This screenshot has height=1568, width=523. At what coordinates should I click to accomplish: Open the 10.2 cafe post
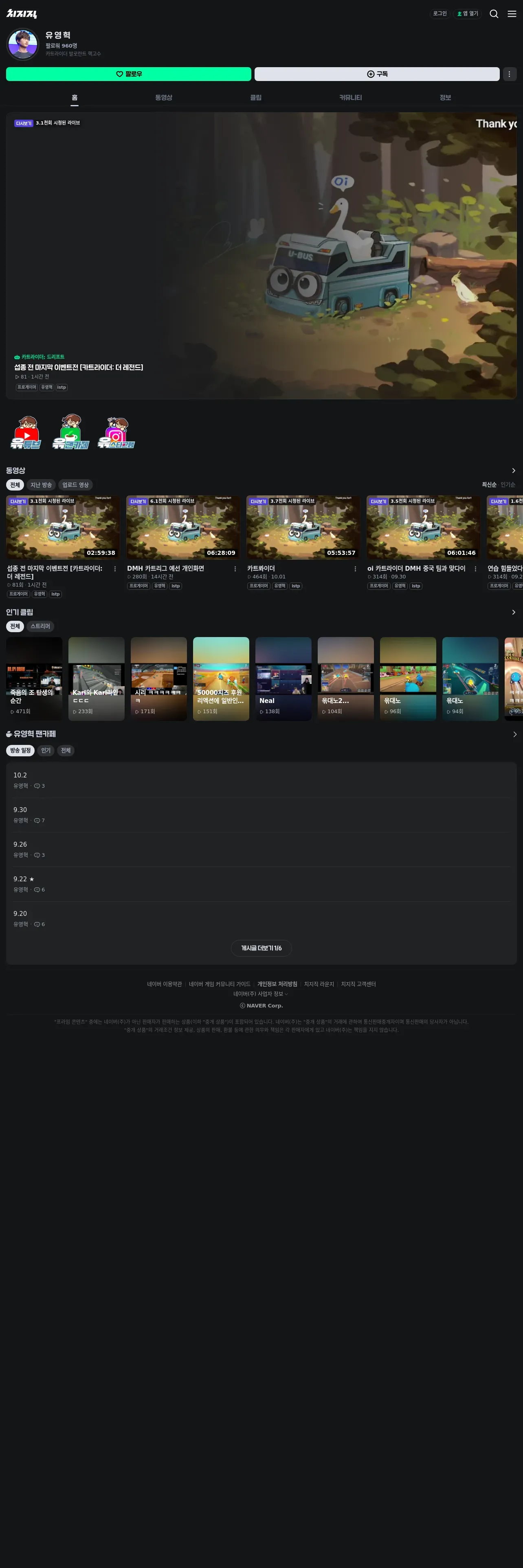[x=261, y=780]
